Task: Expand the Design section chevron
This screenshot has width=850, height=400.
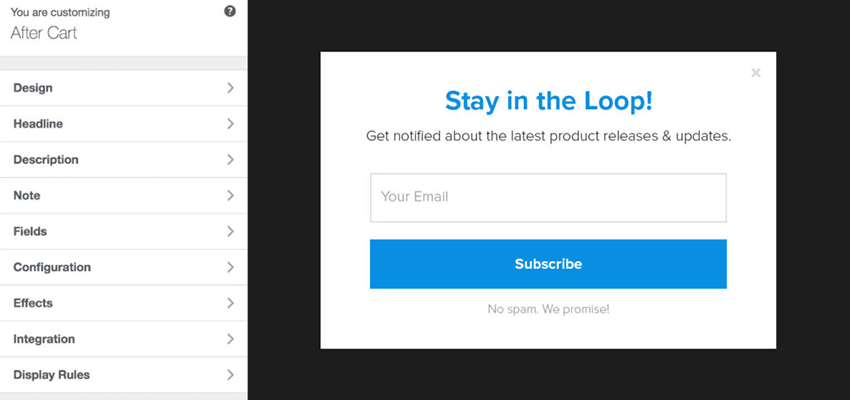Action: point(230,88)
